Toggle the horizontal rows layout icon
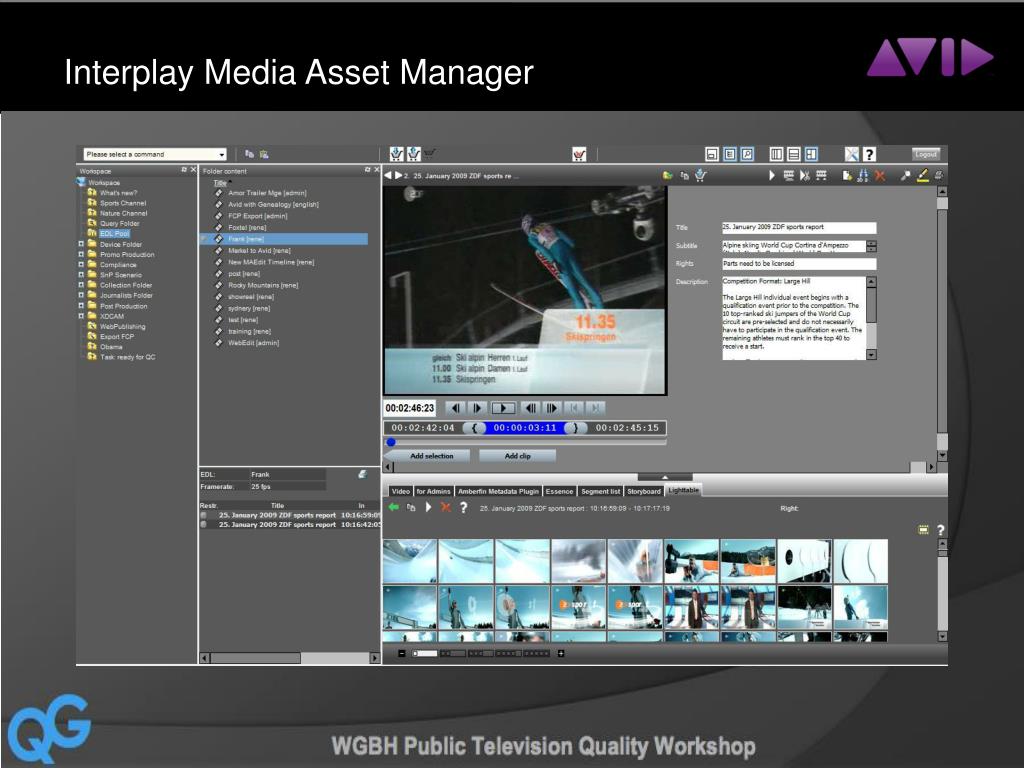This screenshot has height=768, width=1024. tap(793, 154)
